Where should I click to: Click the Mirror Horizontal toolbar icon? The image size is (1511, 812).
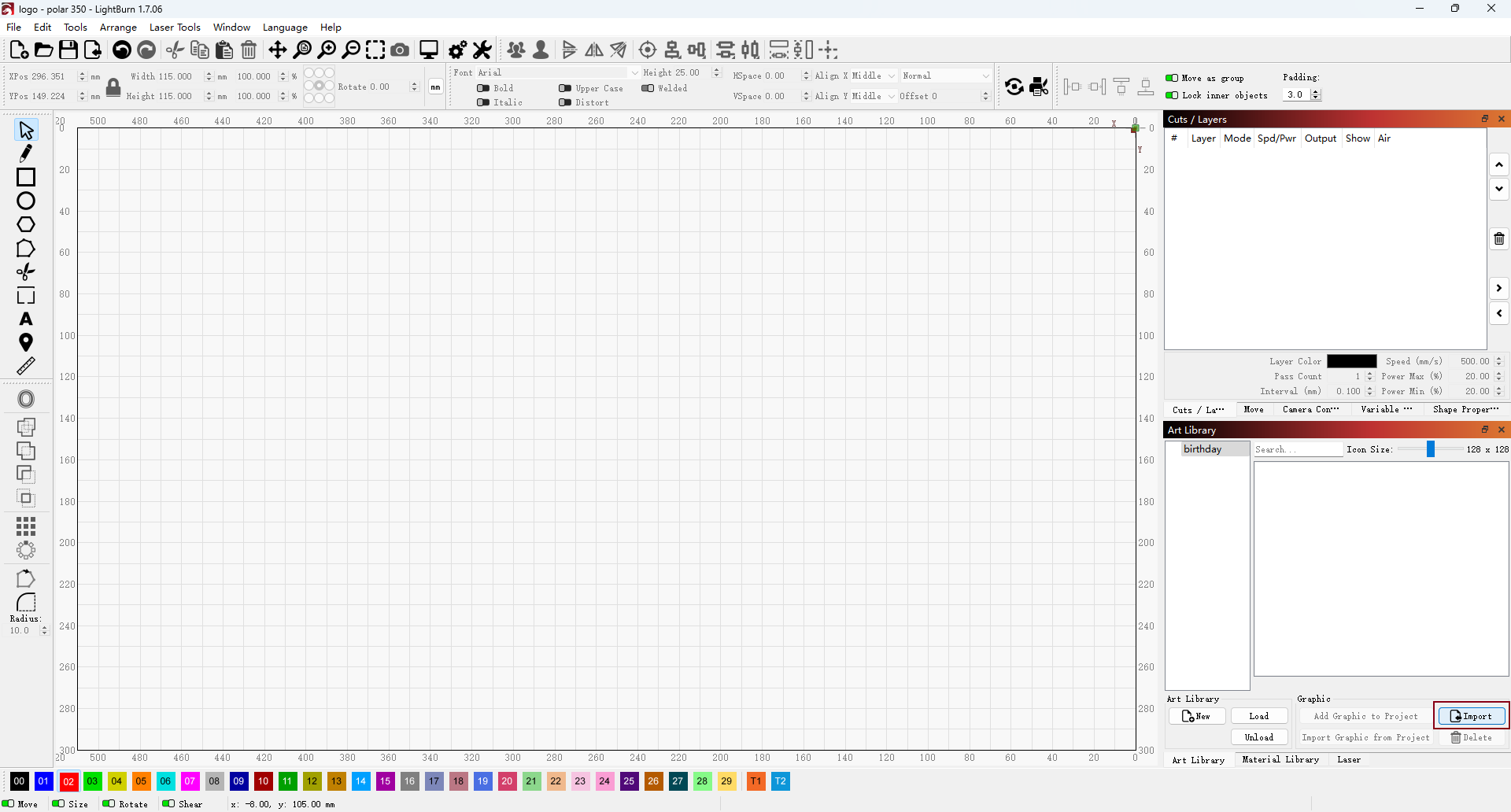click(594, 50)
